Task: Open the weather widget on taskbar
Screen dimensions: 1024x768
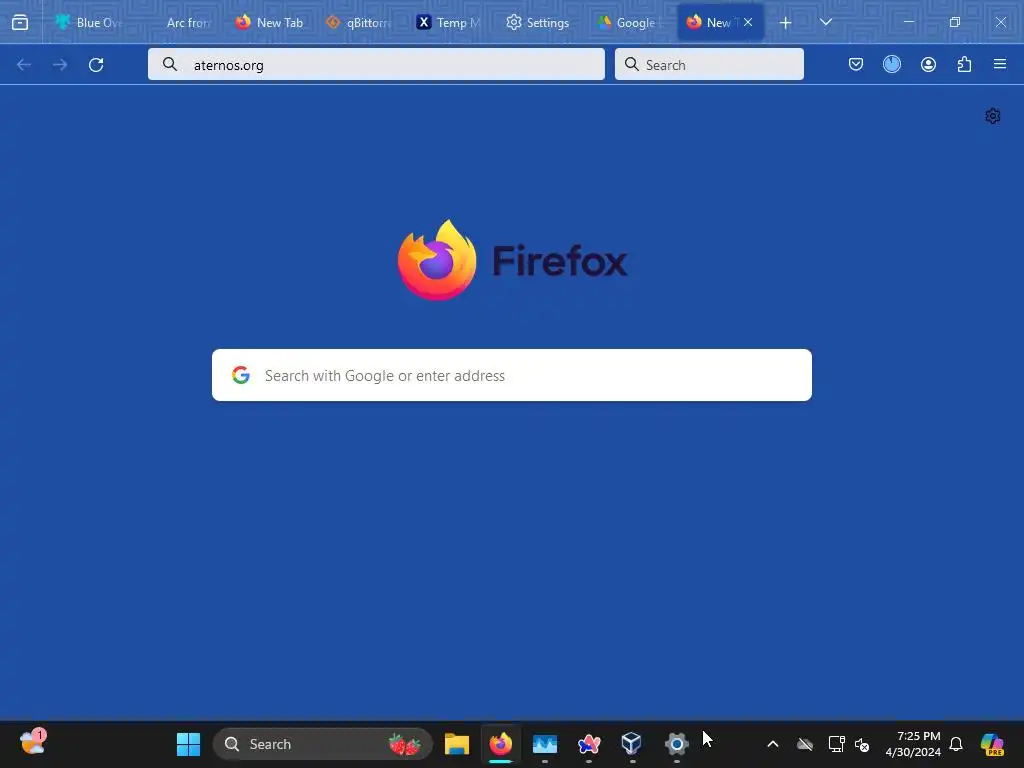Action: [x=33, y=743]
